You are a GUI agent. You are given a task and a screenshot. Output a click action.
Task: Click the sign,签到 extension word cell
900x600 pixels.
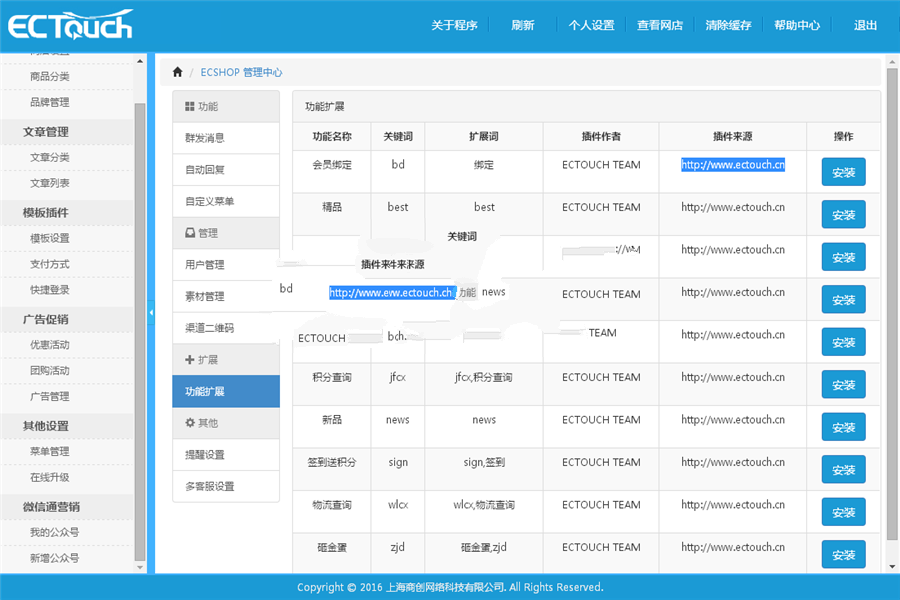point(484,462)
